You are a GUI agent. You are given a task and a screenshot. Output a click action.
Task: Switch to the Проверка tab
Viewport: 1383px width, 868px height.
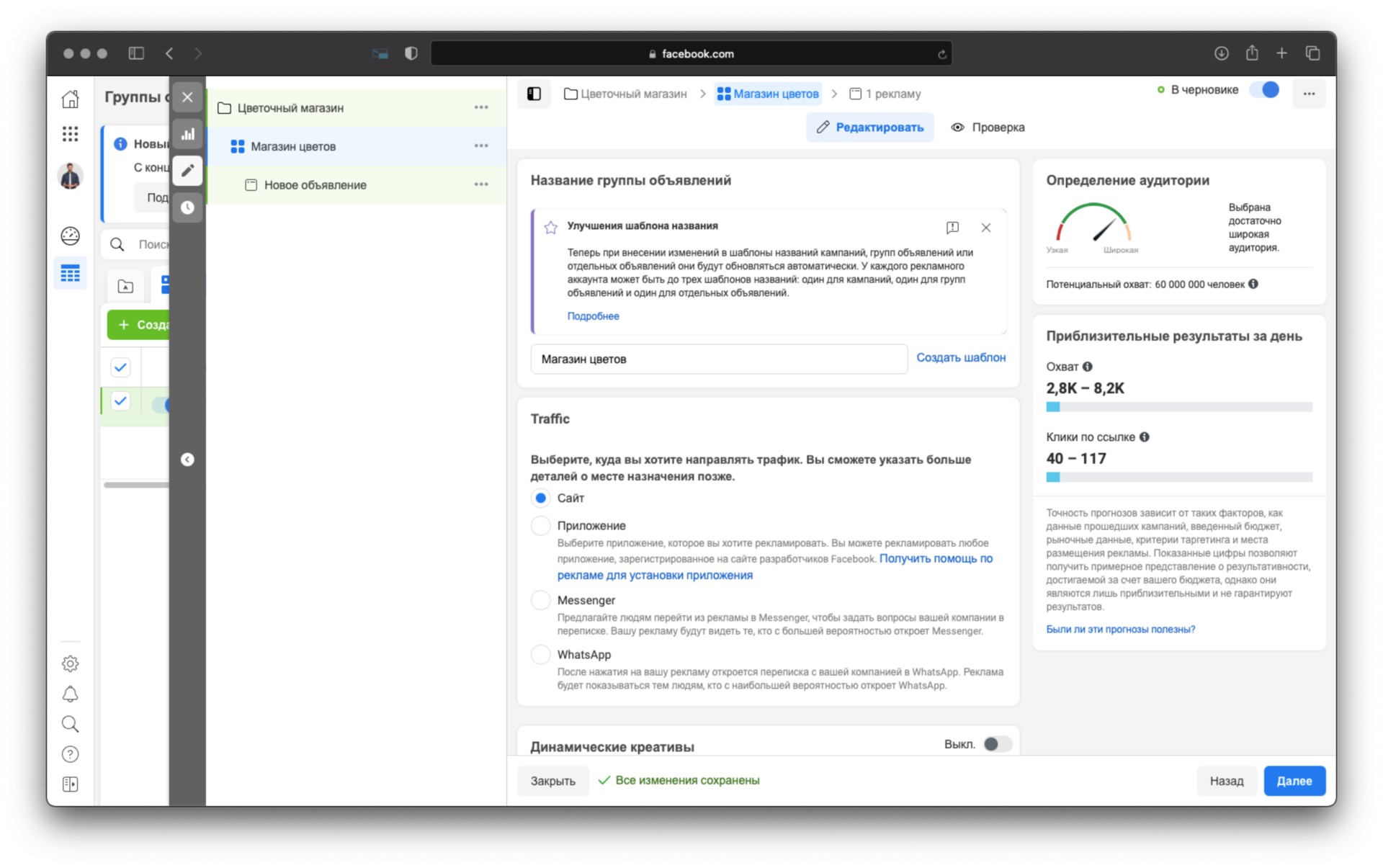tap(988, 127)
